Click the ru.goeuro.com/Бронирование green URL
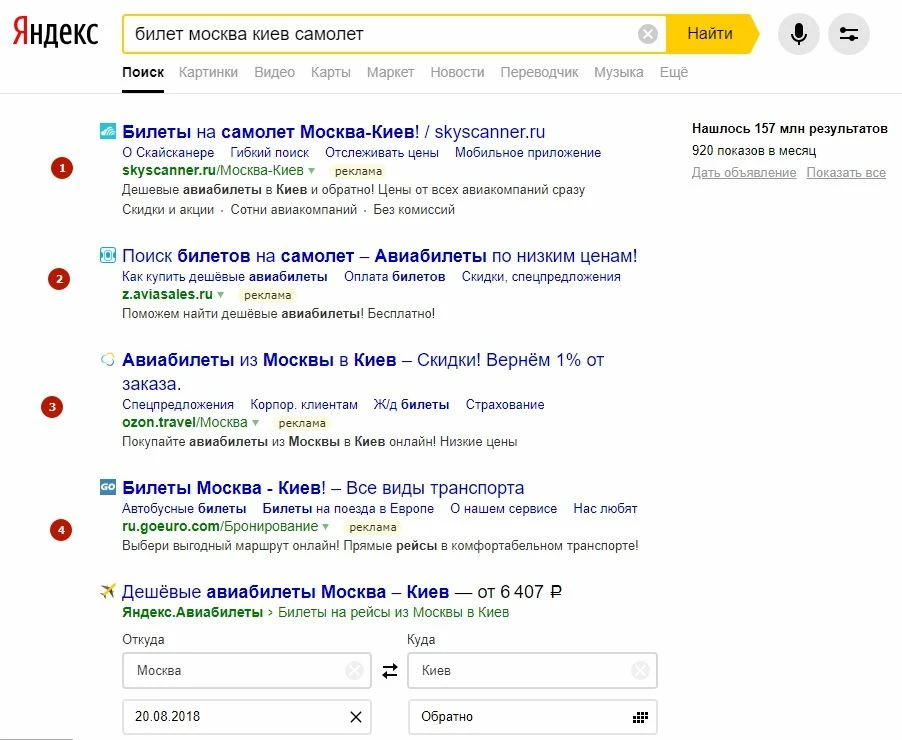 [x=220, y=527]
